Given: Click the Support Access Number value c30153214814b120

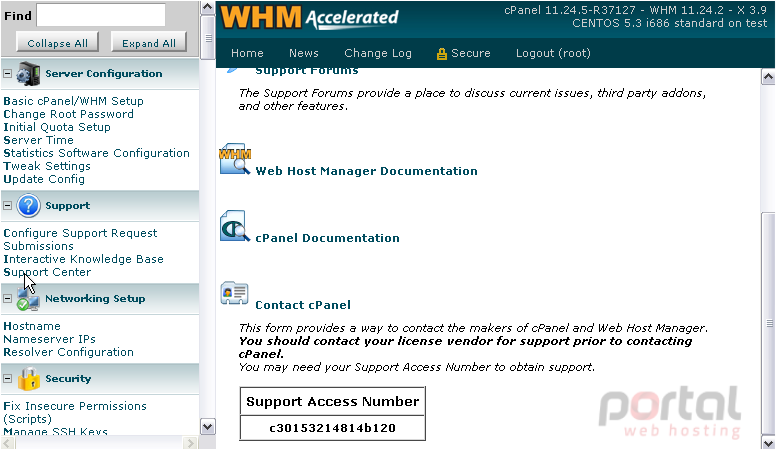Looking at the screenshot, I should 333,428.
